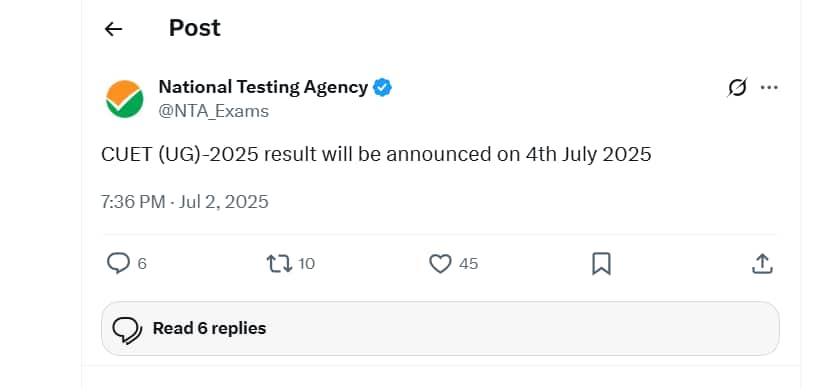The image size is (834, 388).
Task: Click the reply count 6
Action: [142, 264]
